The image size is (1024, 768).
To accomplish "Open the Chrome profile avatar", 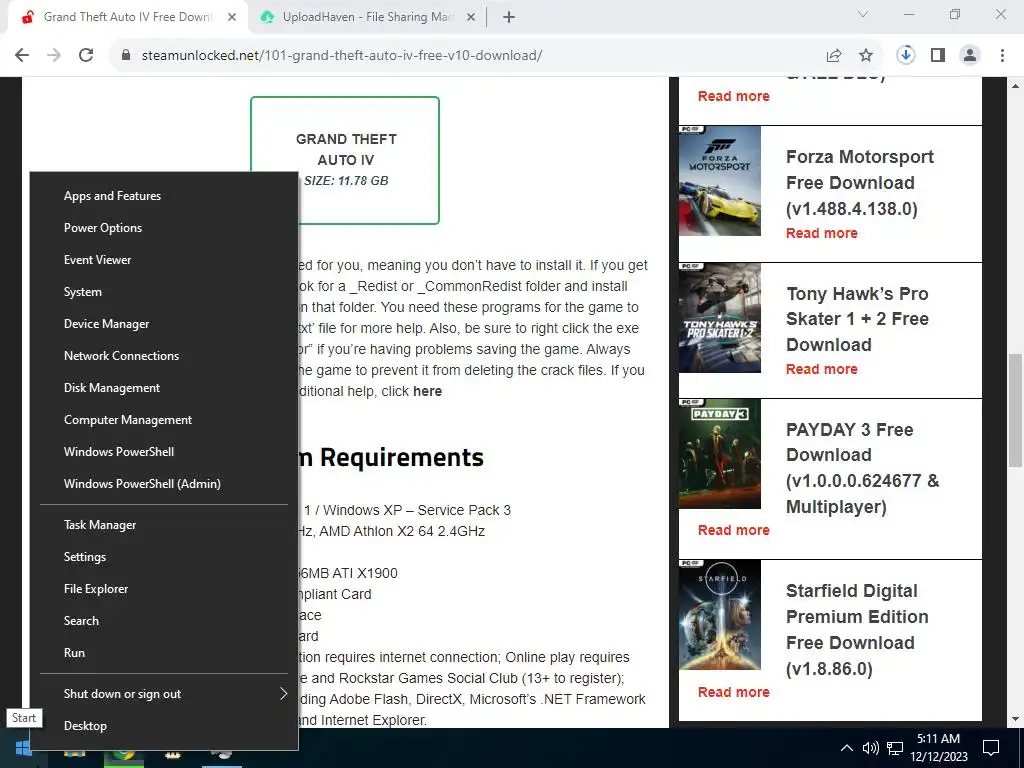I will point(970,56).
